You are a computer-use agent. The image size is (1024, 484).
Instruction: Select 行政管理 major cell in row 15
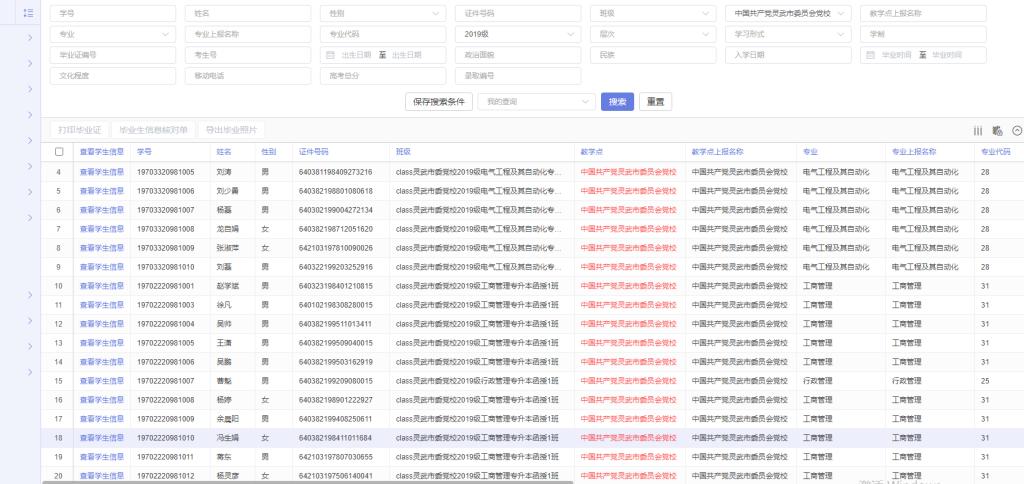[818, 381]
